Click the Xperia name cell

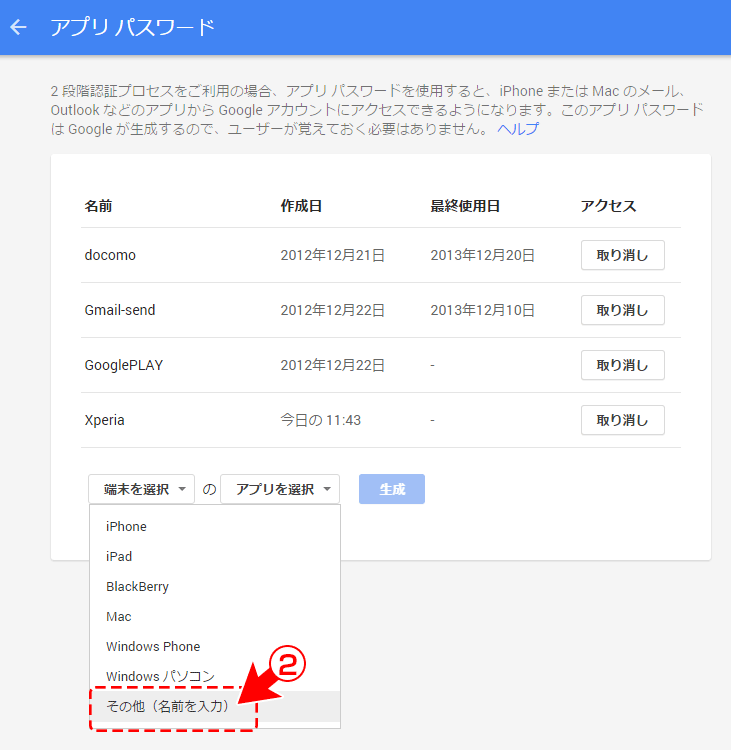coord(104,420)
